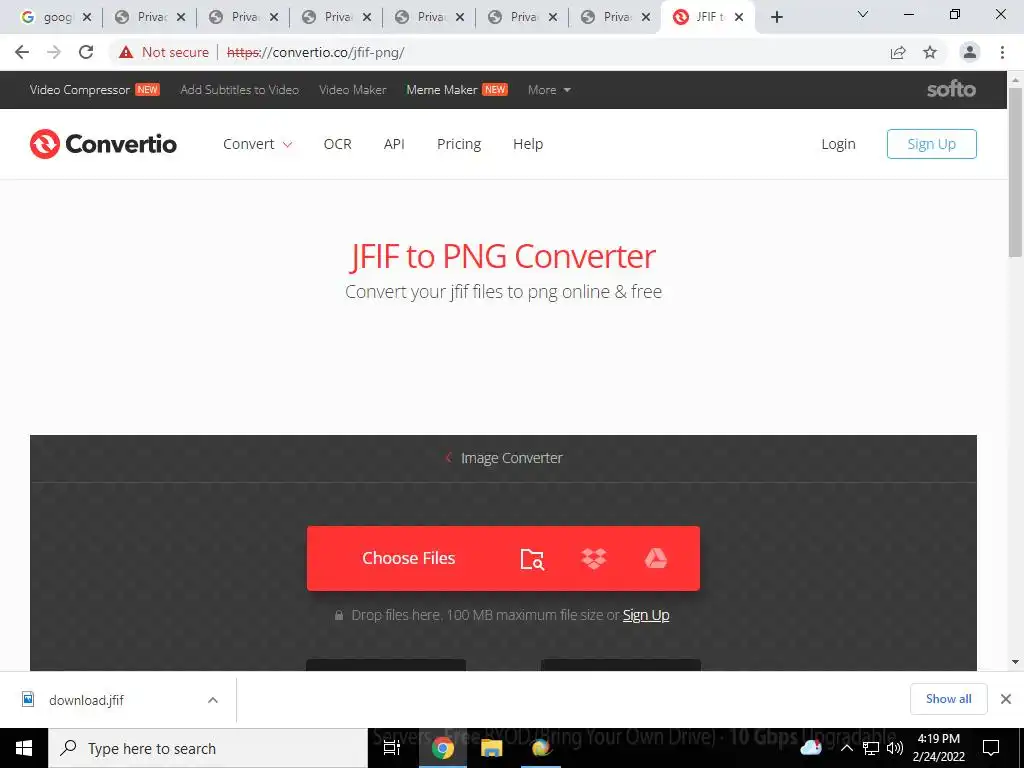
Task: Click the Sign Up button in header
Action: pos(931,144)
